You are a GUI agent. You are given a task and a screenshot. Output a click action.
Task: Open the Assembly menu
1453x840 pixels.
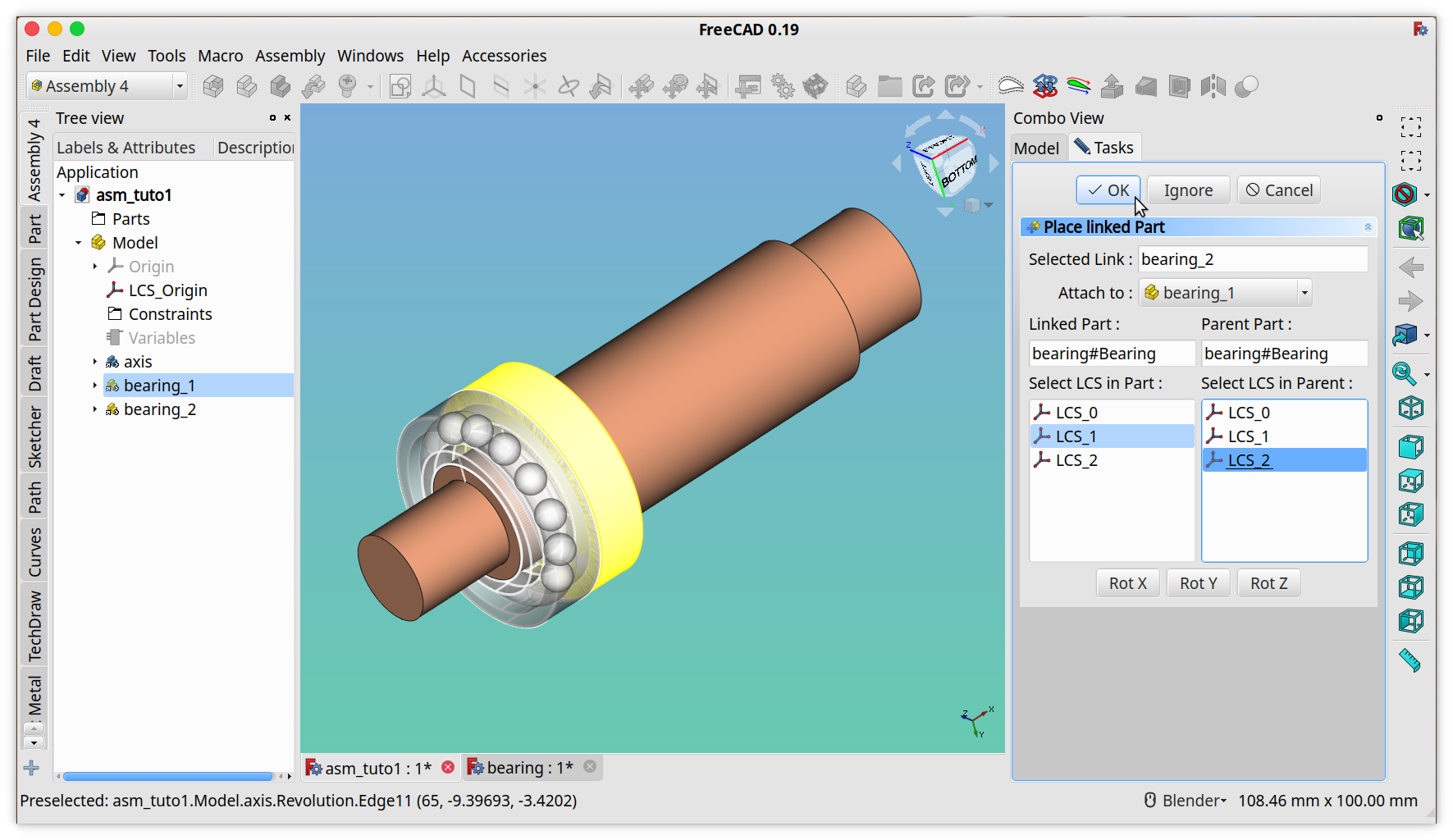click(290, 56)
